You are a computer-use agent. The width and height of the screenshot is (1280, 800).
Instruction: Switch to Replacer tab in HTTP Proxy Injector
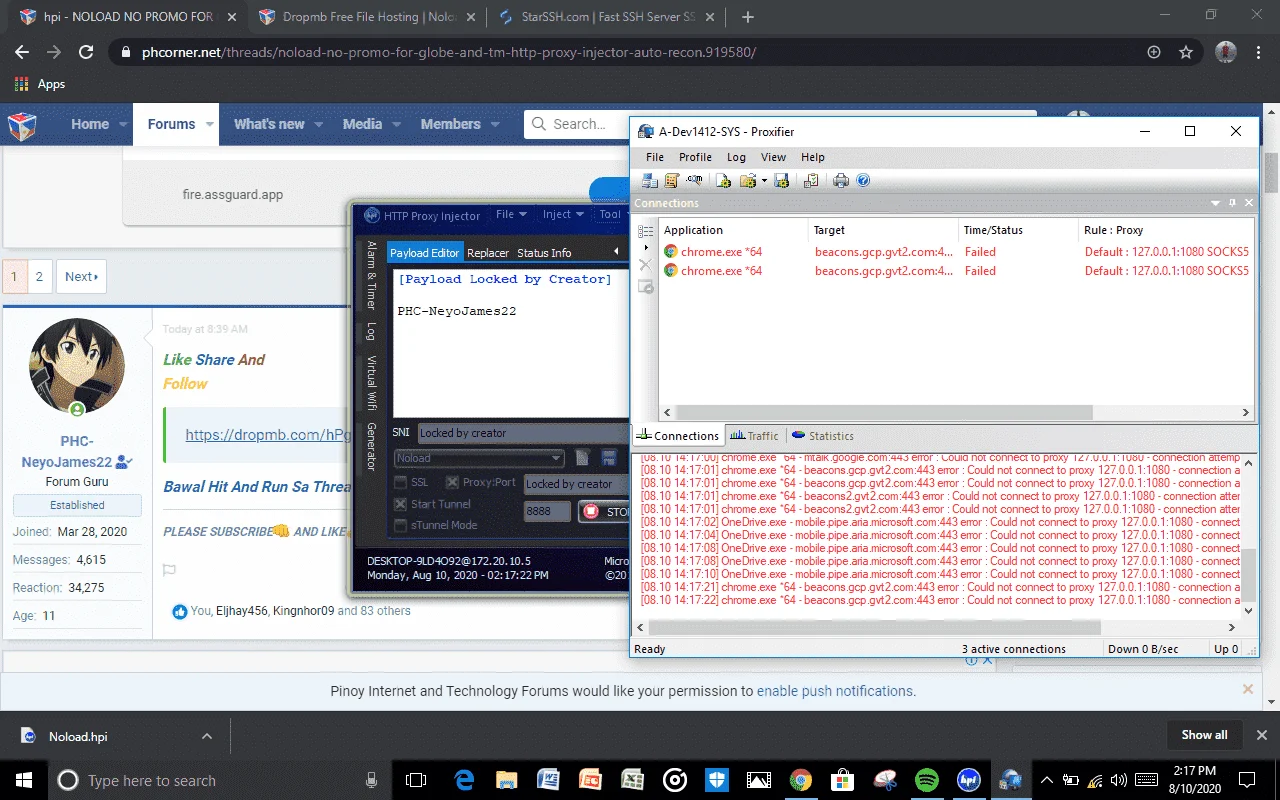coord(488,253)
